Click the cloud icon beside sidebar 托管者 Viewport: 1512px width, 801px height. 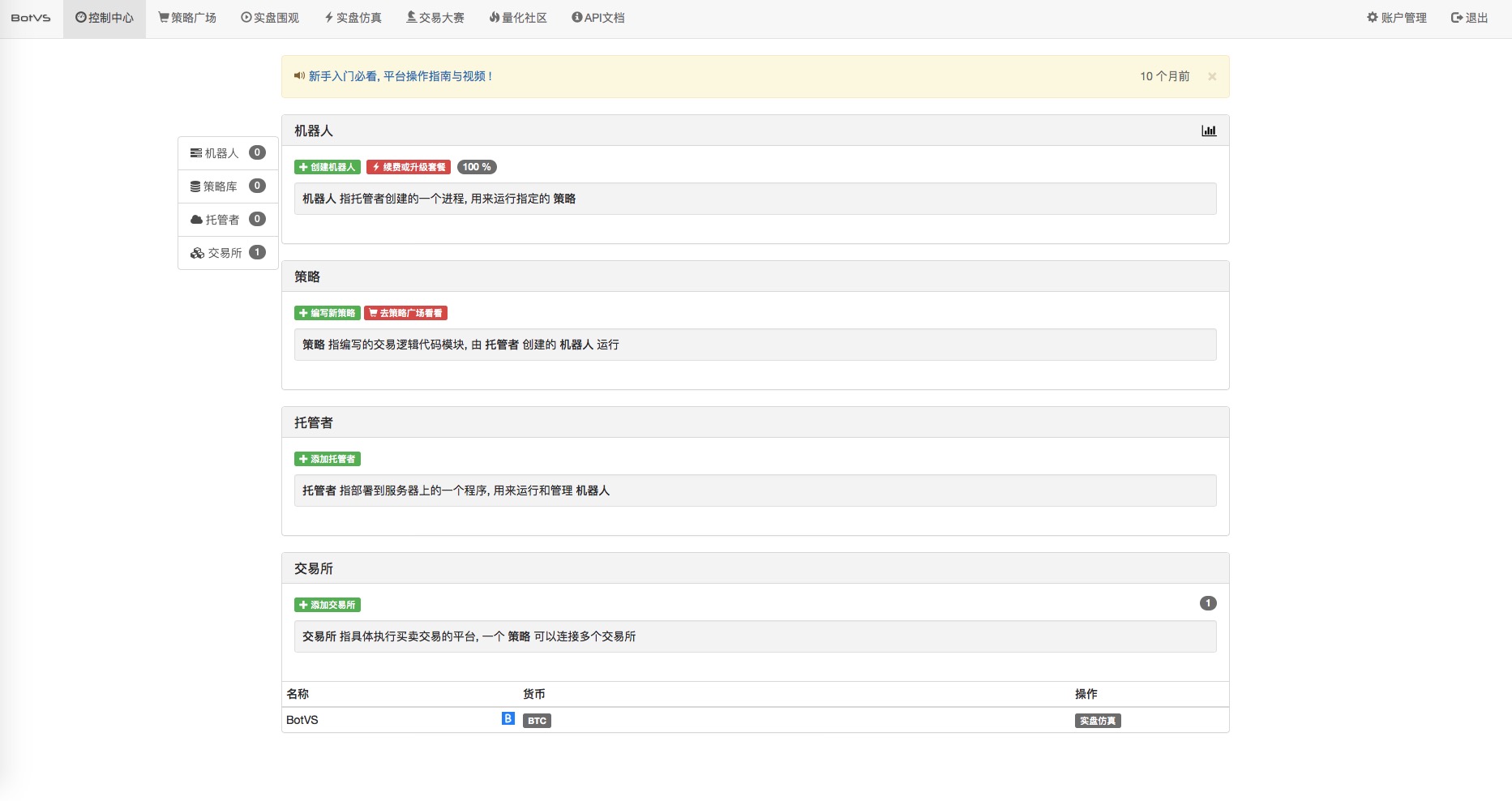tap(196, 220)
